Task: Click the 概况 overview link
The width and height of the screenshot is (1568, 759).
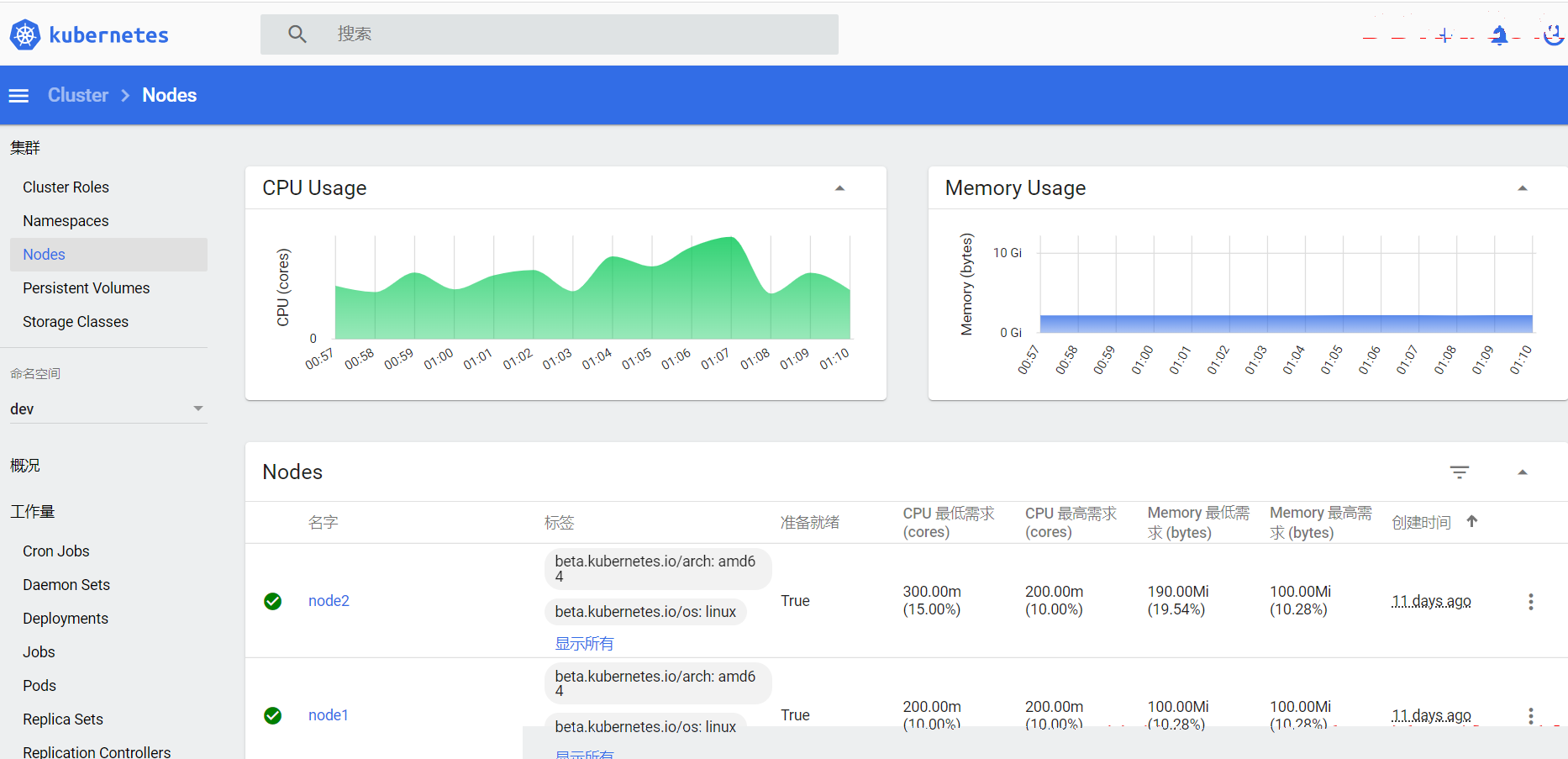Action: tap(25, 466)
